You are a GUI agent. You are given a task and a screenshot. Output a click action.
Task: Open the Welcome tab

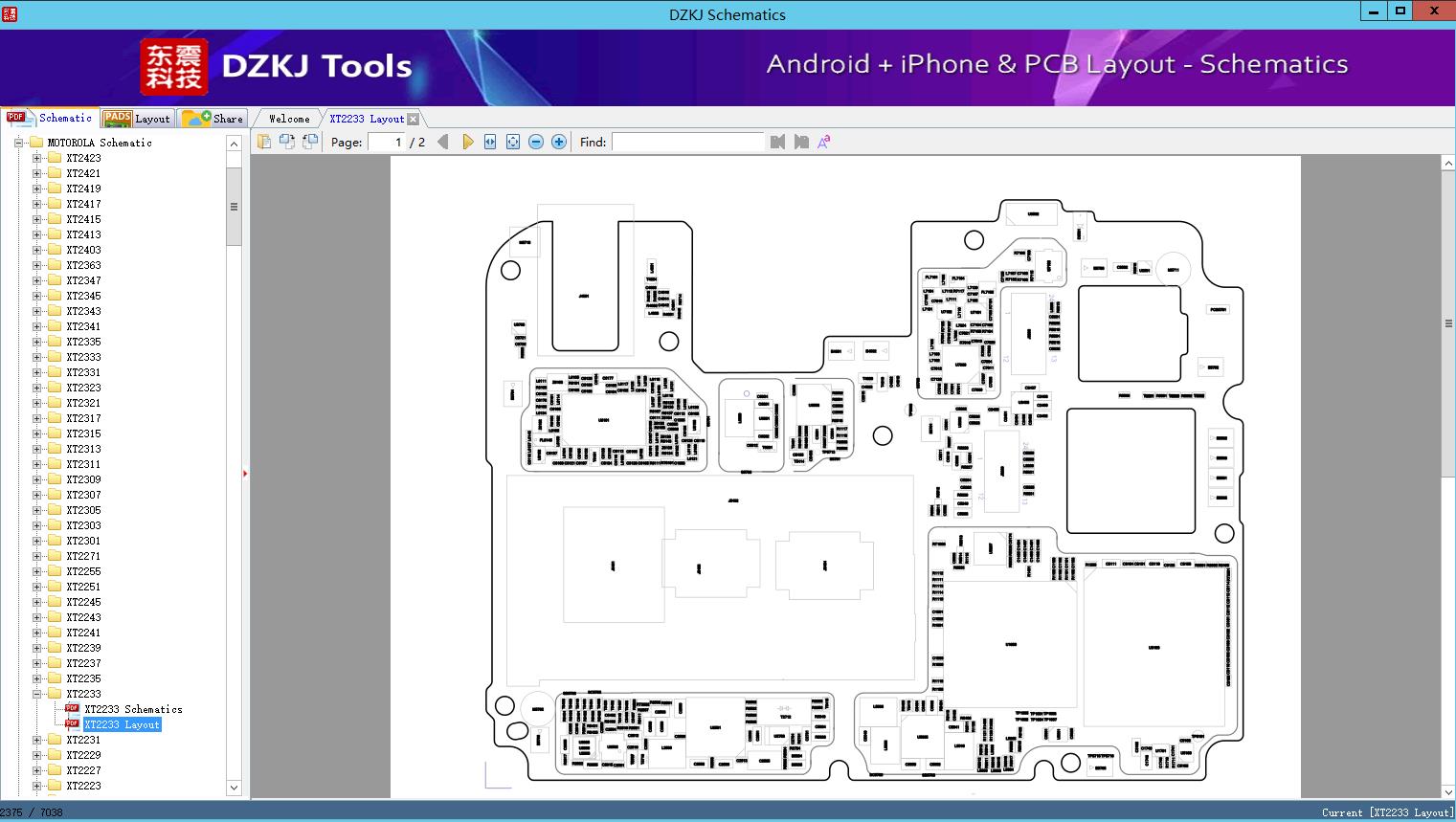[289, 119]
